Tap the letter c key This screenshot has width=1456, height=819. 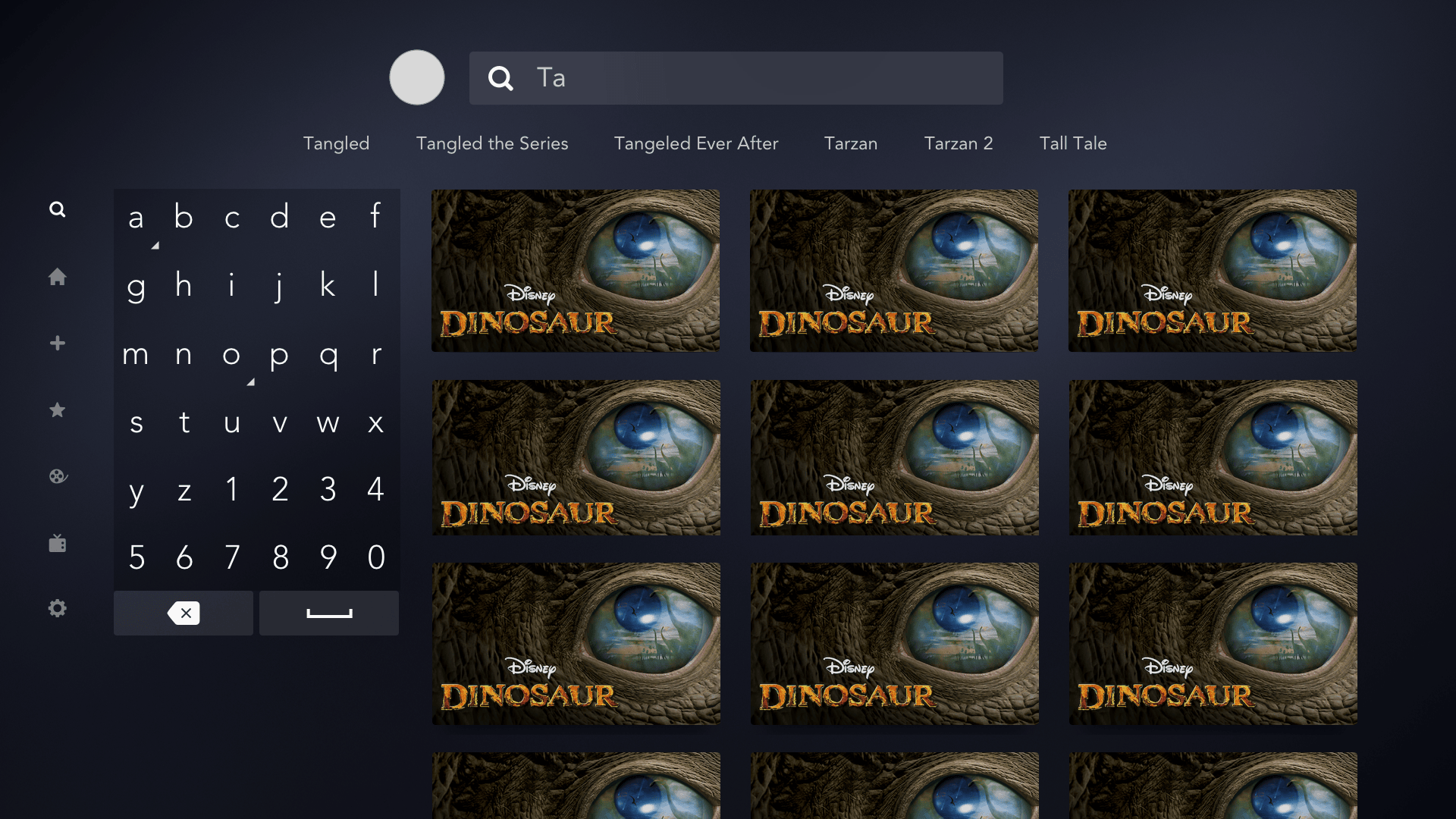232,218
